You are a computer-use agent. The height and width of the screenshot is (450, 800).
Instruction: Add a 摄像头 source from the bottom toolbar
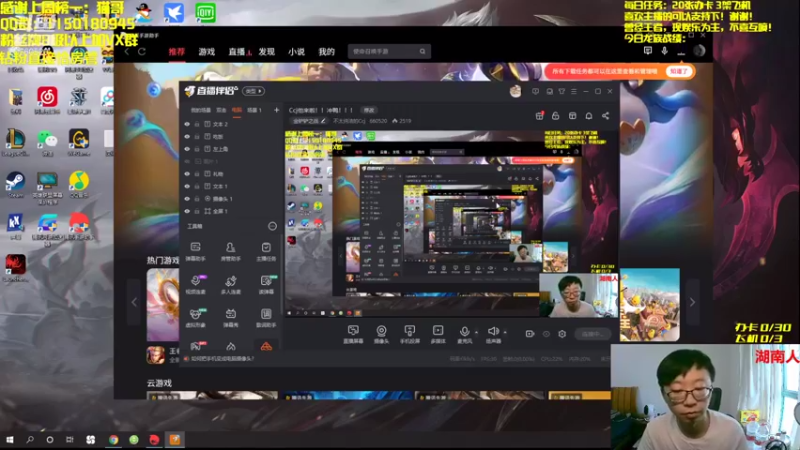tap(381, 334)
